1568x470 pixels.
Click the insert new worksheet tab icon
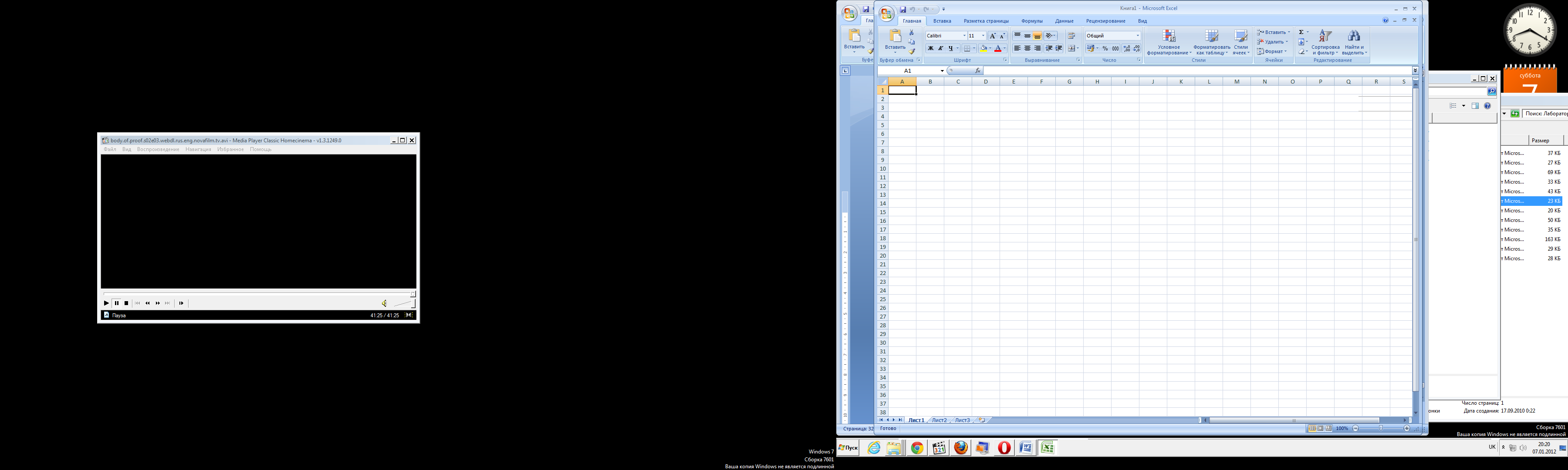coord(981,420)
